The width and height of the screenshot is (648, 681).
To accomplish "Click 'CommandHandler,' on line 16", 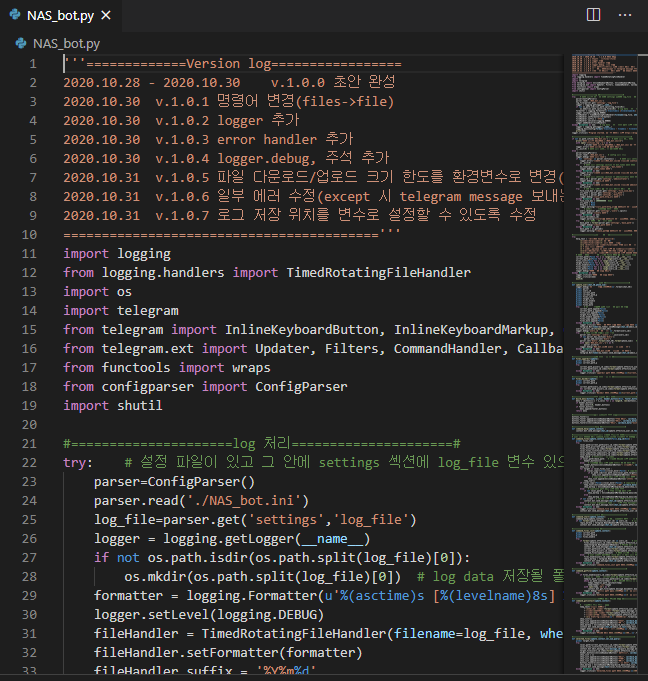I will coord(451,349).
